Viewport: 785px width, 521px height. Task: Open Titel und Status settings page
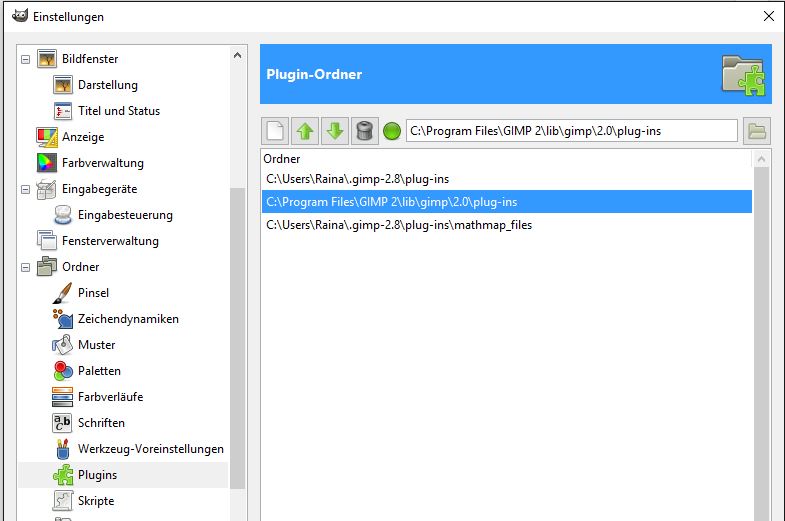pos(119,111)
